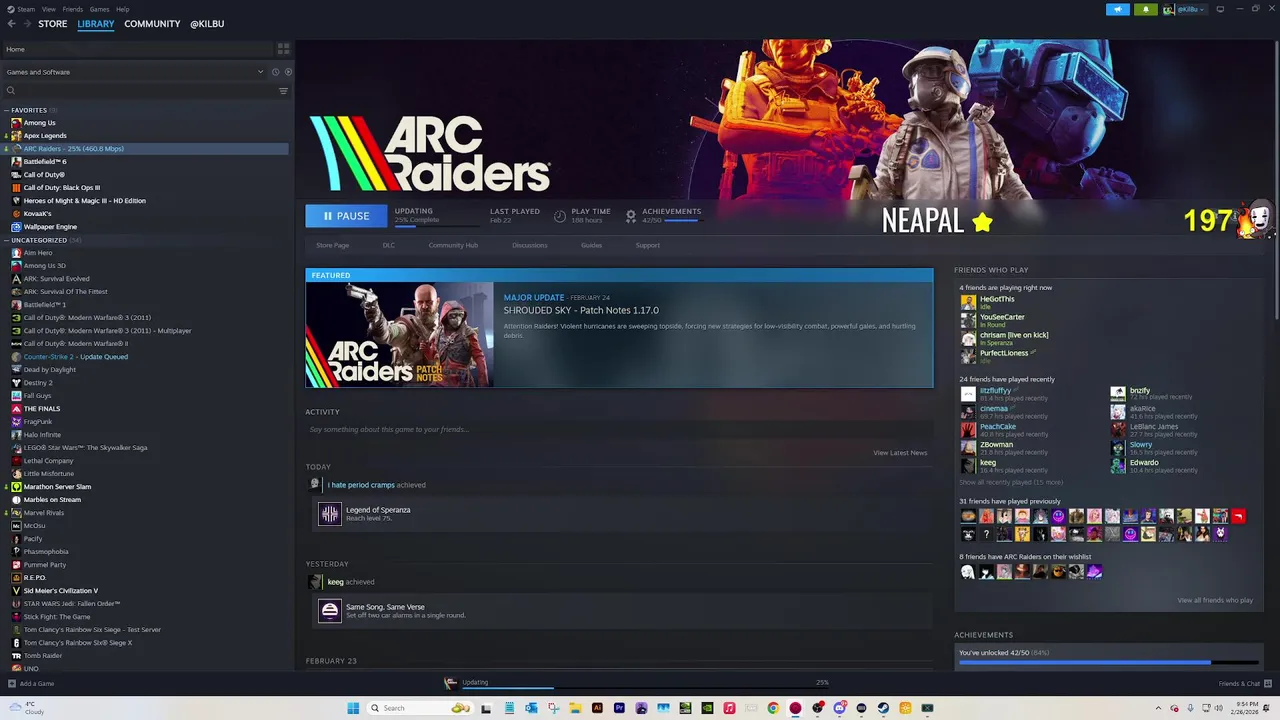The width and height of the screenshot is (1280, 720).
Task: Pause the ARC Raiders update
Action: pyautogui.click(x=346, y=216)
